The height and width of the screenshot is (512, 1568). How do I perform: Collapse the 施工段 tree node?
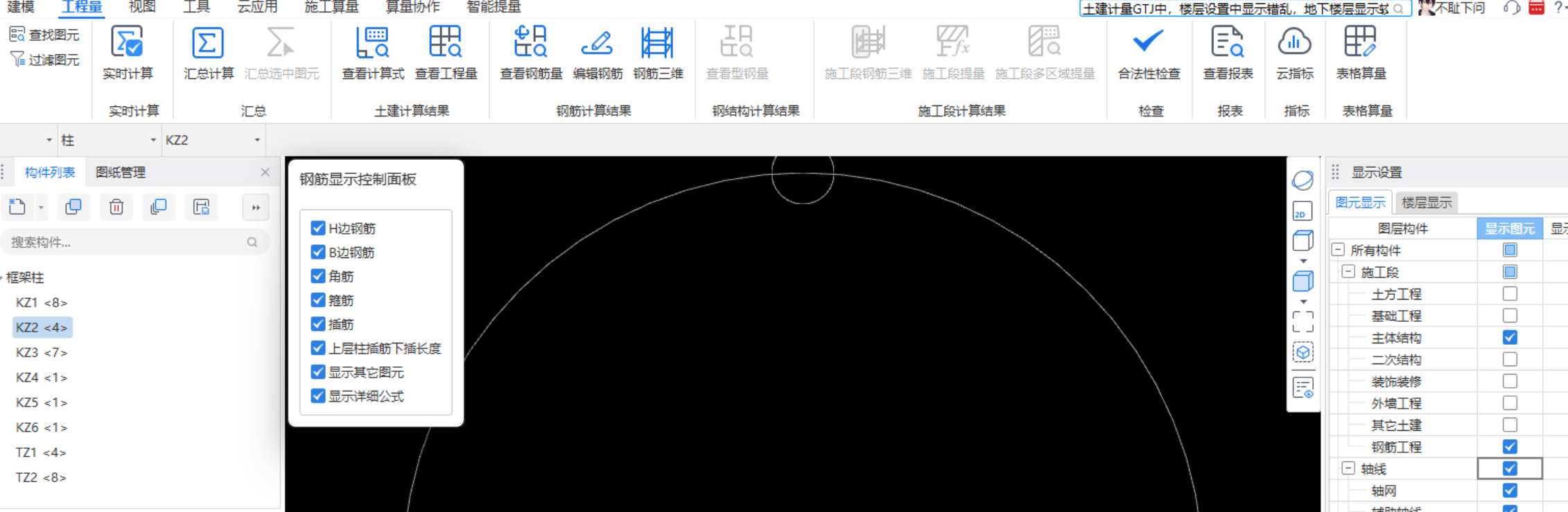(x=1348, y=272)
